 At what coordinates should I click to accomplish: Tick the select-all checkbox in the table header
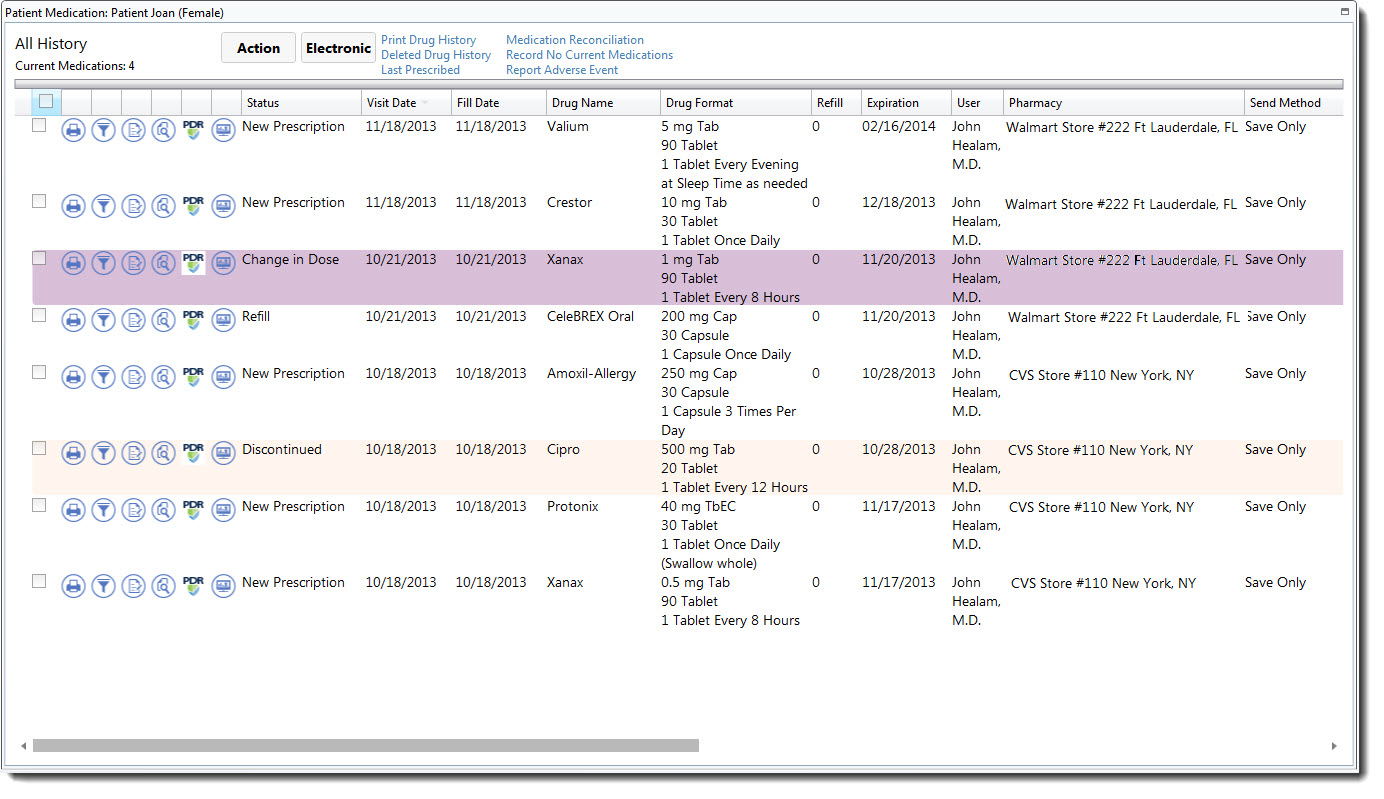coord(46,101)
